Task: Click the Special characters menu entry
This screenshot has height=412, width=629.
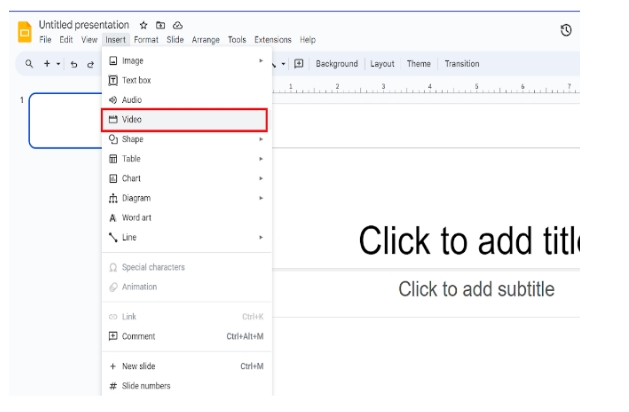Action: coord(187,267)
